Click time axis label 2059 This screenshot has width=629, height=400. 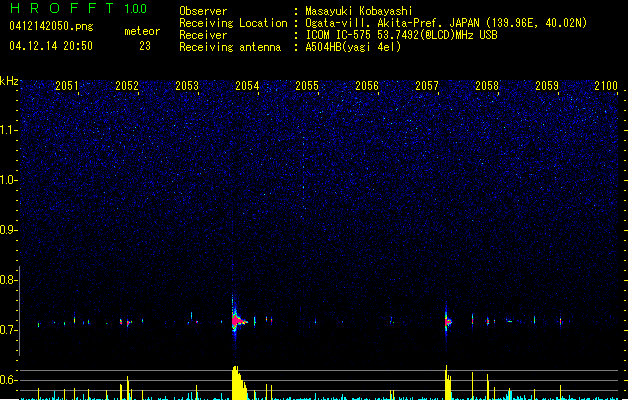click(x=547, y=86)
